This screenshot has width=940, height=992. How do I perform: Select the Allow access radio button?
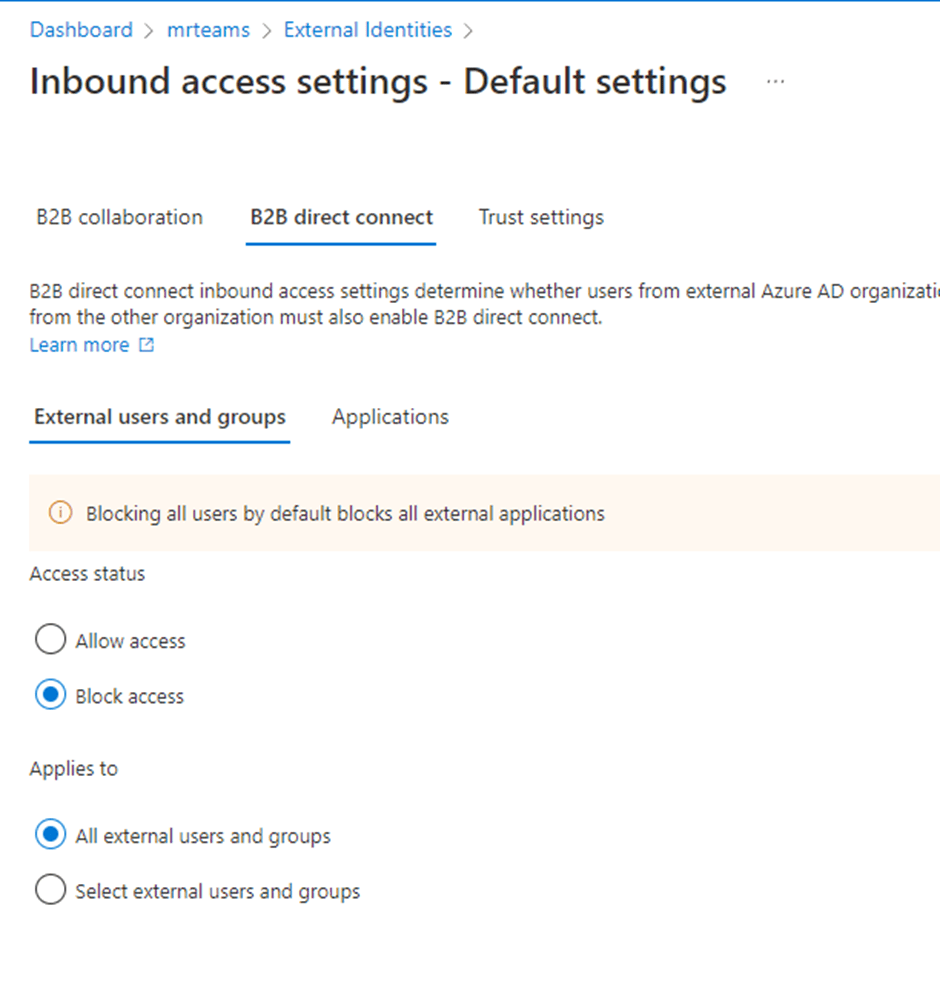point(50,640)
